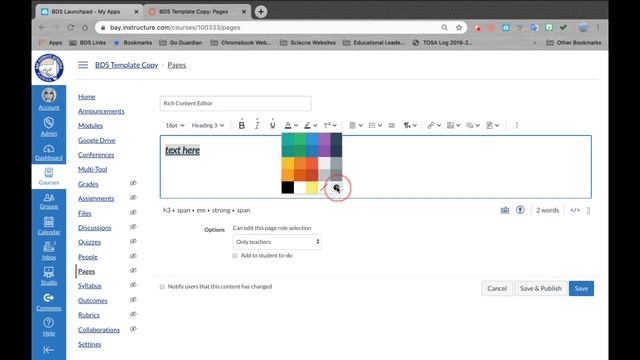Click the insert image icon
The width and height of the screenshot is (640, 360).
click(450, 125)
